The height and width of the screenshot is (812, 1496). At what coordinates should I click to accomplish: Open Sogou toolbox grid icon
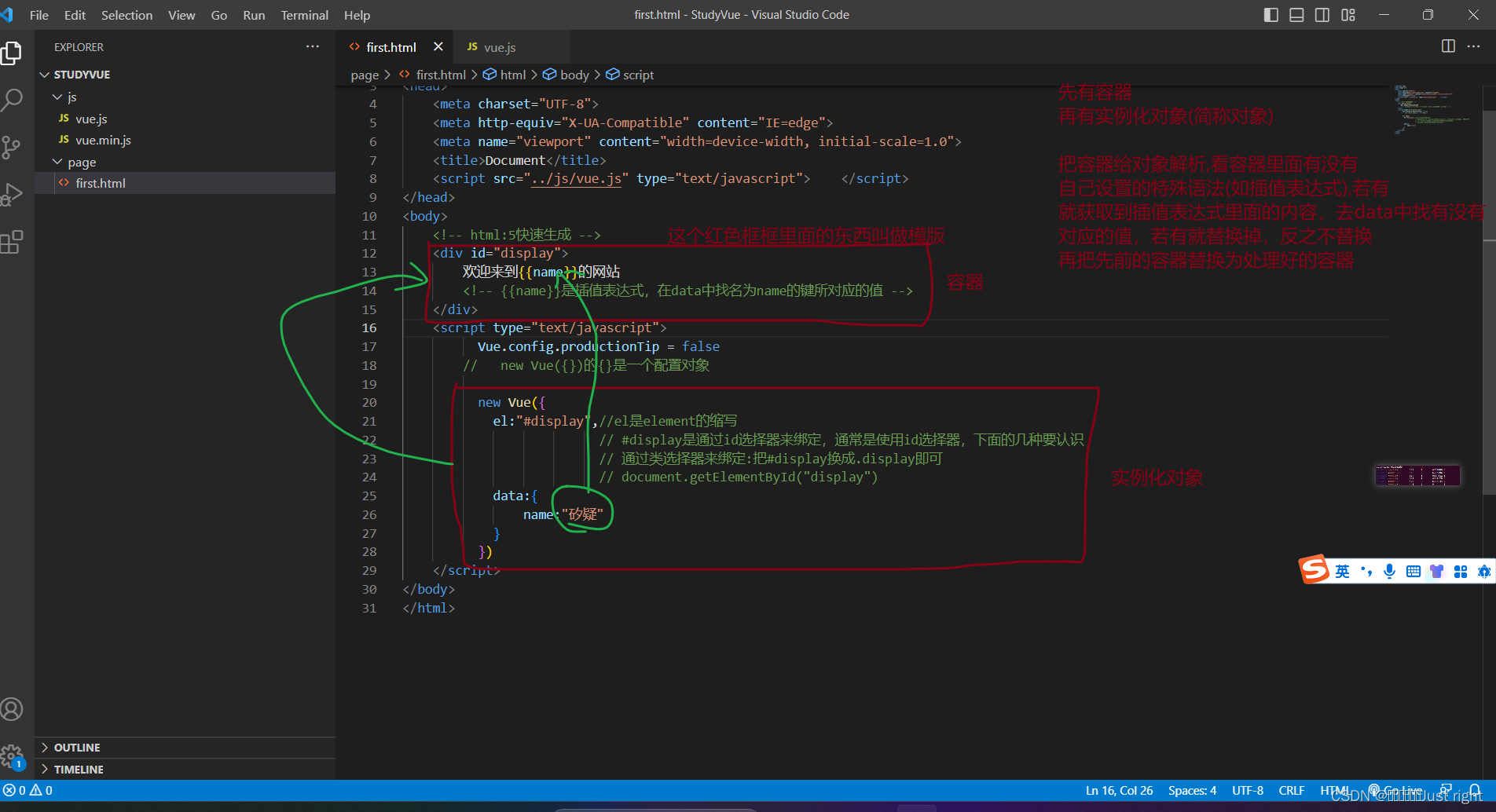[1461, 571]
